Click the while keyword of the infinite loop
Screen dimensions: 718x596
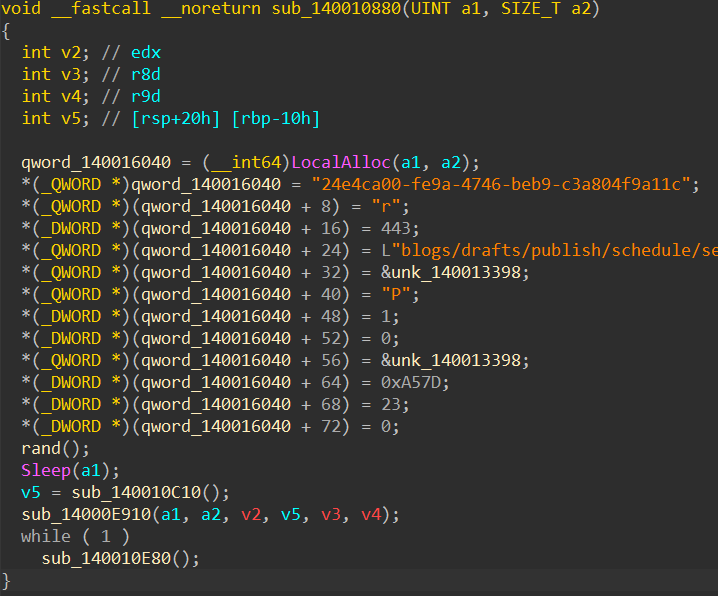point(46,536)
